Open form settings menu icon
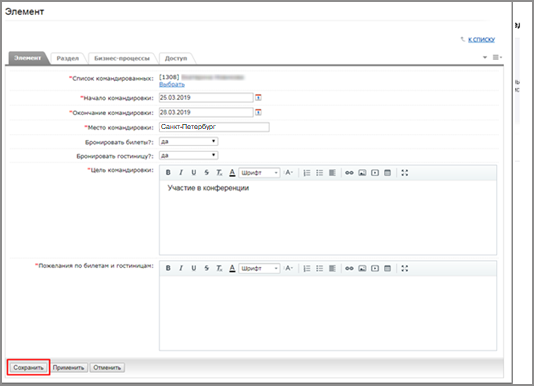 [x=497, y=57]
